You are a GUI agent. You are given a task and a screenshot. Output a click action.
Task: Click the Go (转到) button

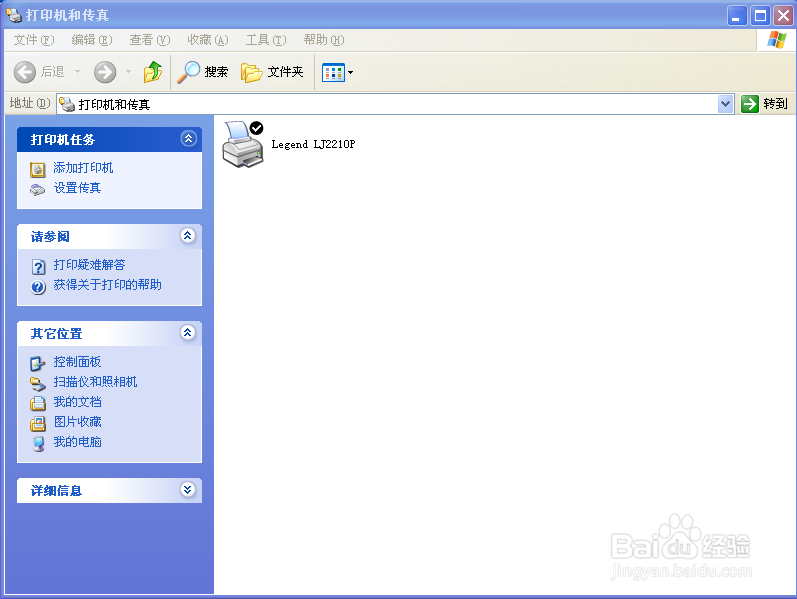(764, 104)
